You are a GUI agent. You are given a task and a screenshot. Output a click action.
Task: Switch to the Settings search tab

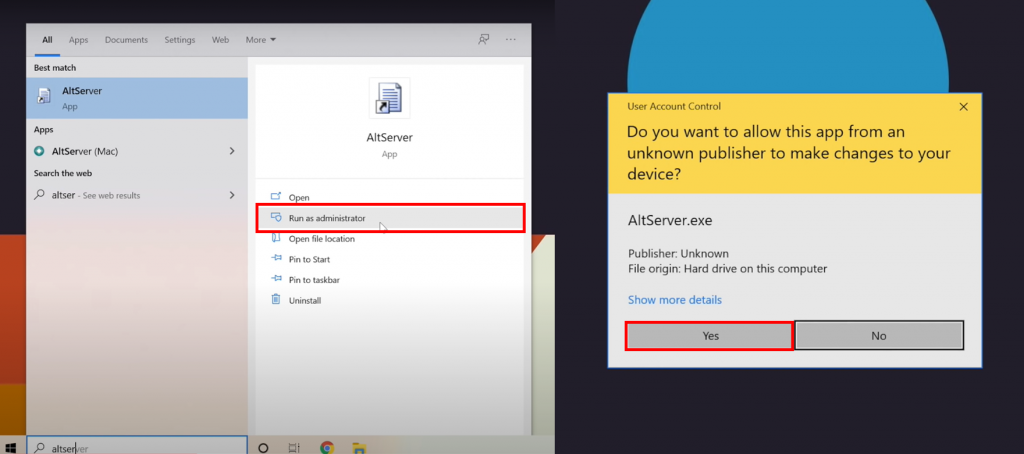coord(180,40)
